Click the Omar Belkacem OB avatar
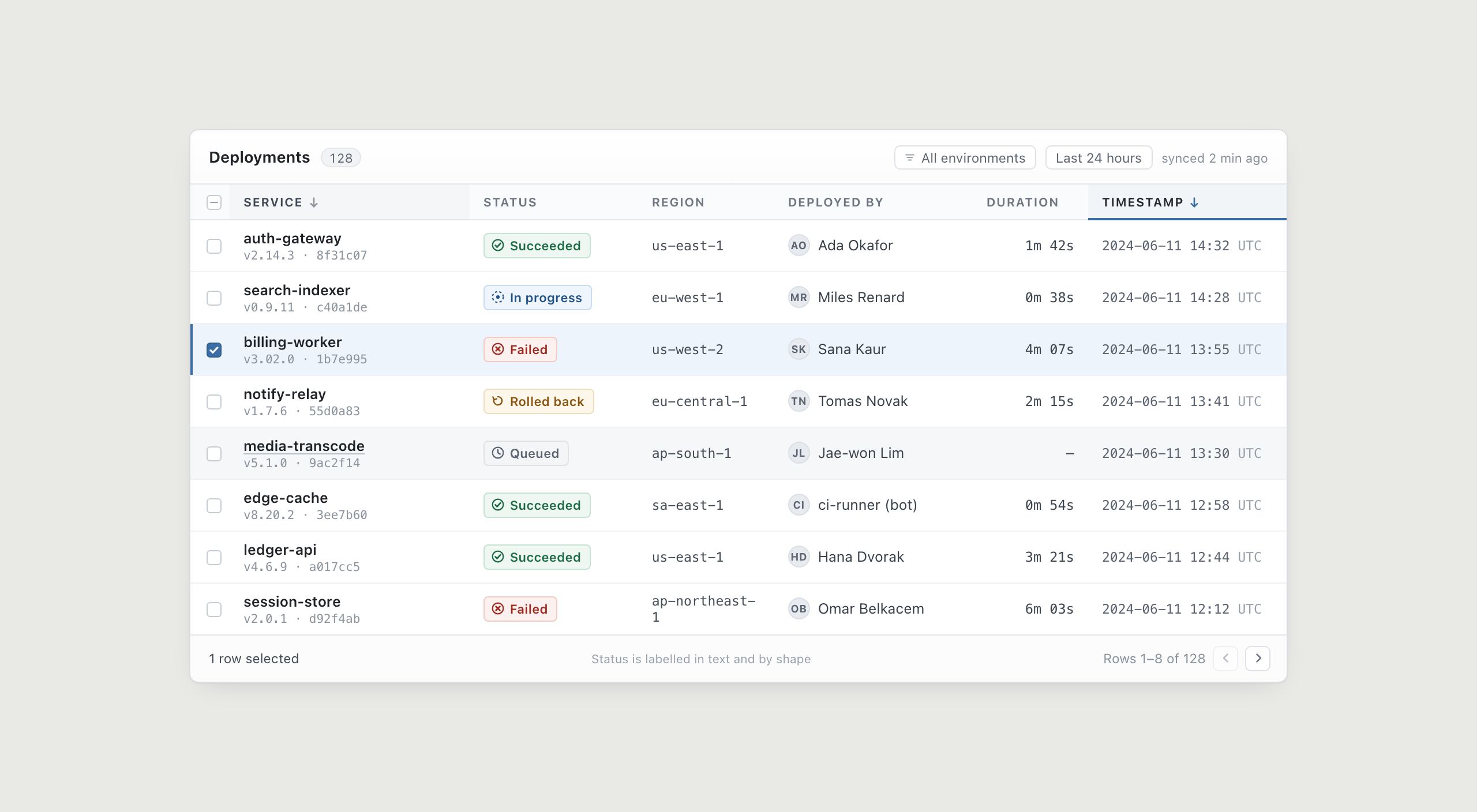The image size is (1477, 812). pos(799,609)
